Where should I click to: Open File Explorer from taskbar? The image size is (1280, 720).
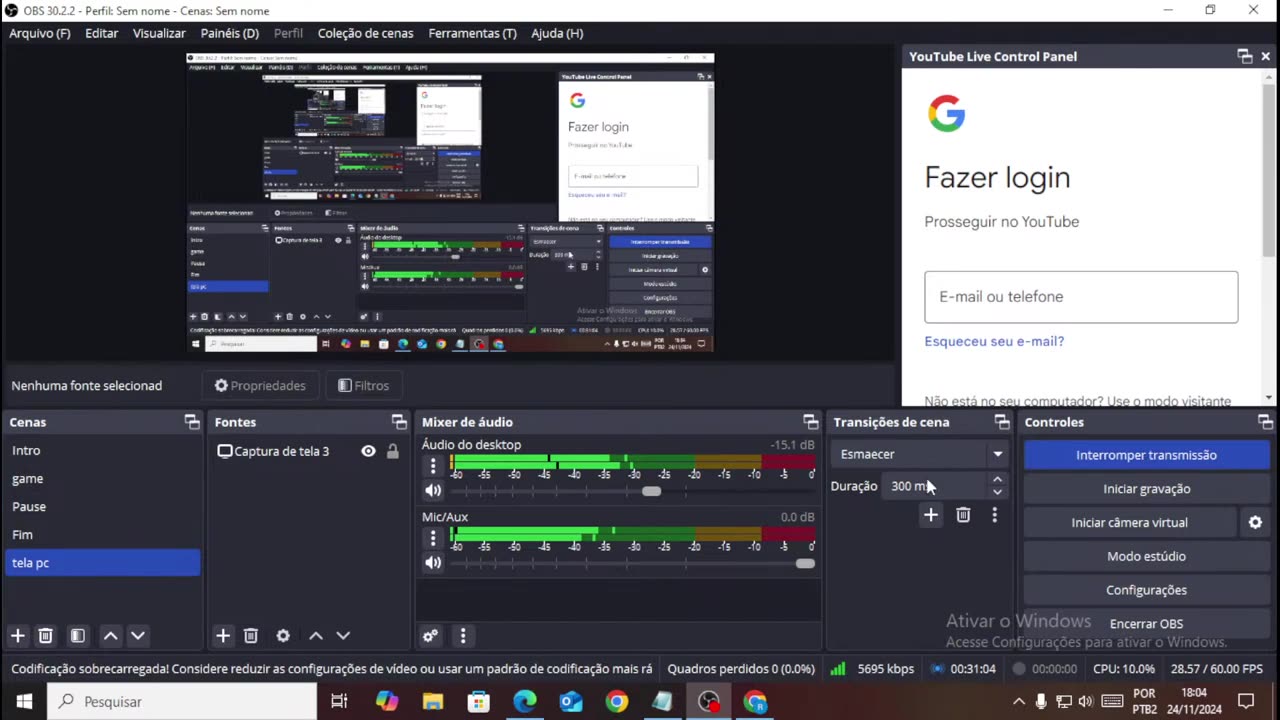point(432,701)
